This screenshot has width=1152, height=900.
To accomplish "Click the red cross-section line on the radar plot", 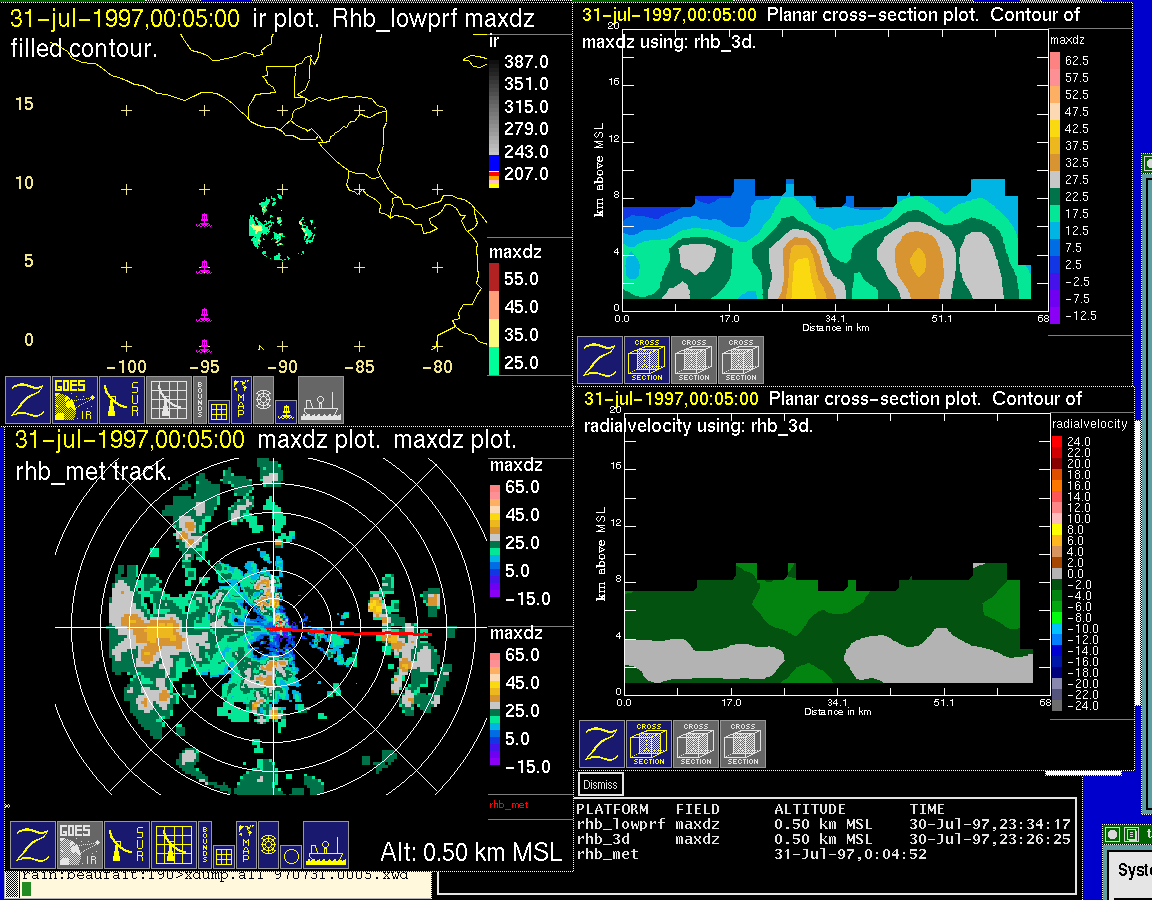I will [x=350, y=631].
